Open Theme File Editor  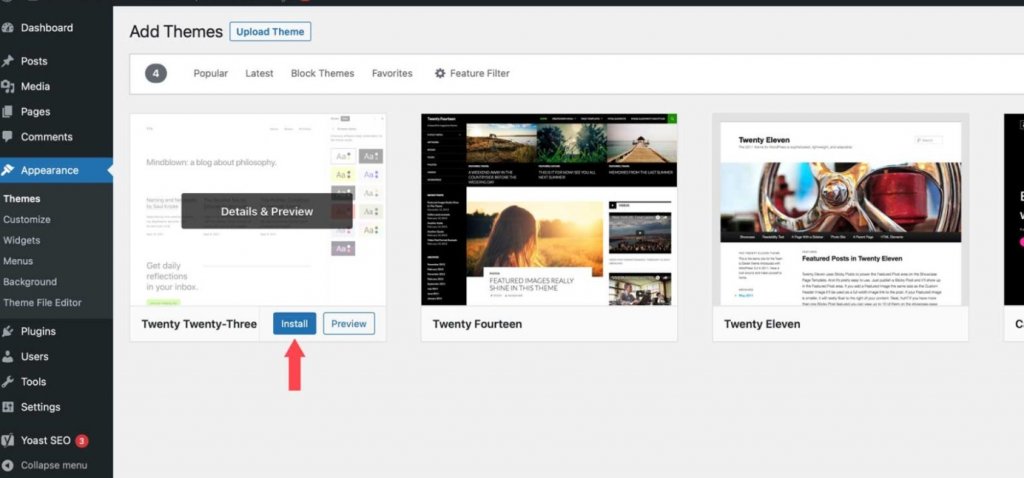42,302
